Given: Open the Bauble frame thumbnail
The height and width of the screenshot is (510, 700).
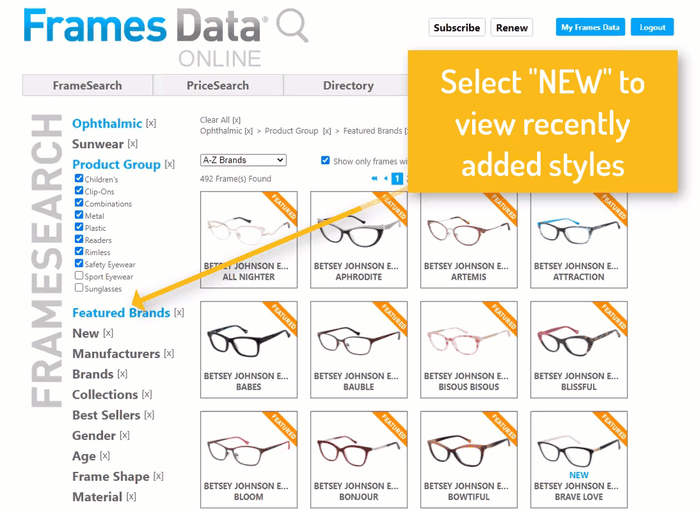Looking at the screenshot, I should tap(358, 350).
